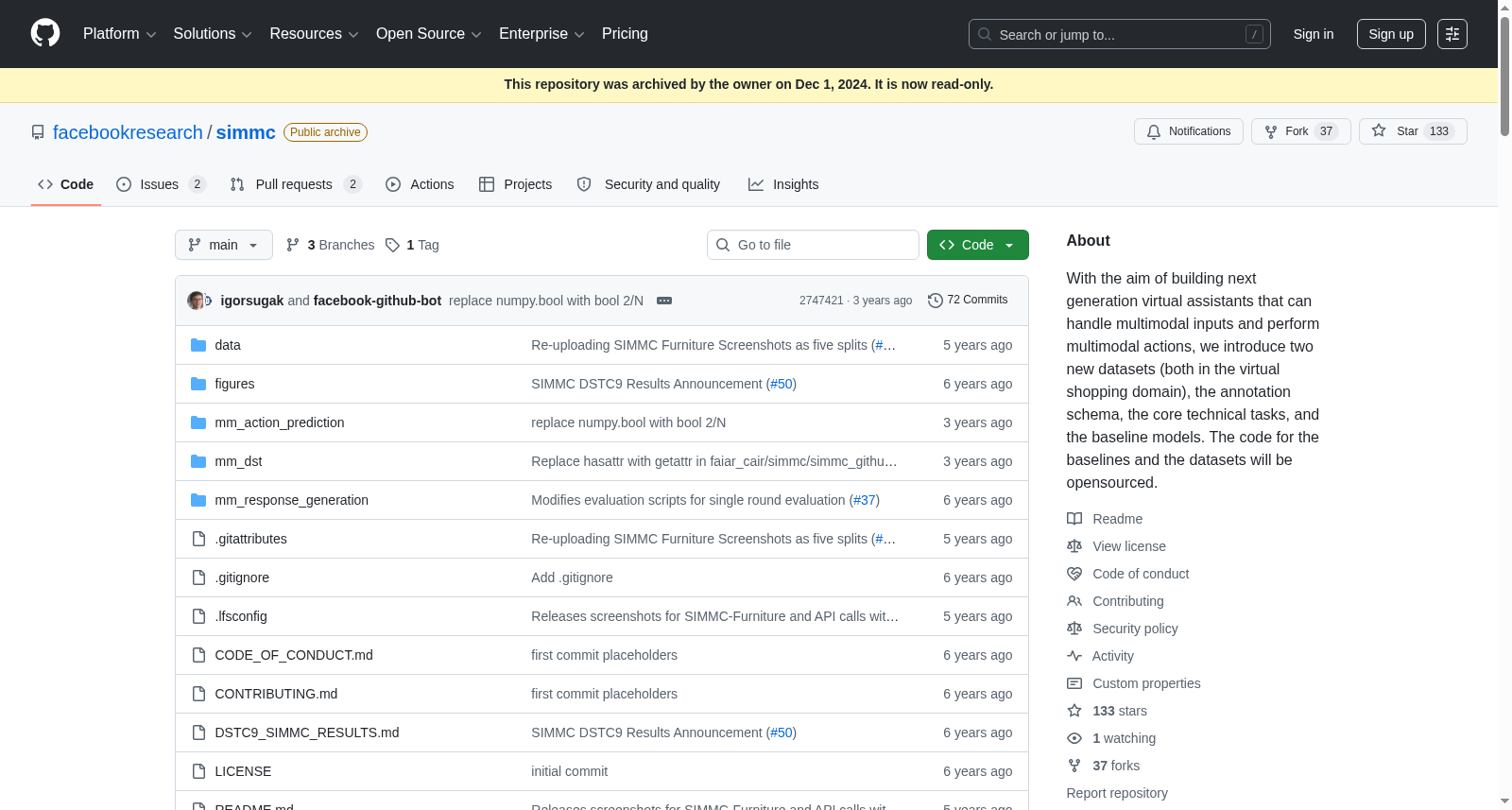
Task: Click the CODE_OF_CONDUCT.md file icon
Action: (198, 655)
